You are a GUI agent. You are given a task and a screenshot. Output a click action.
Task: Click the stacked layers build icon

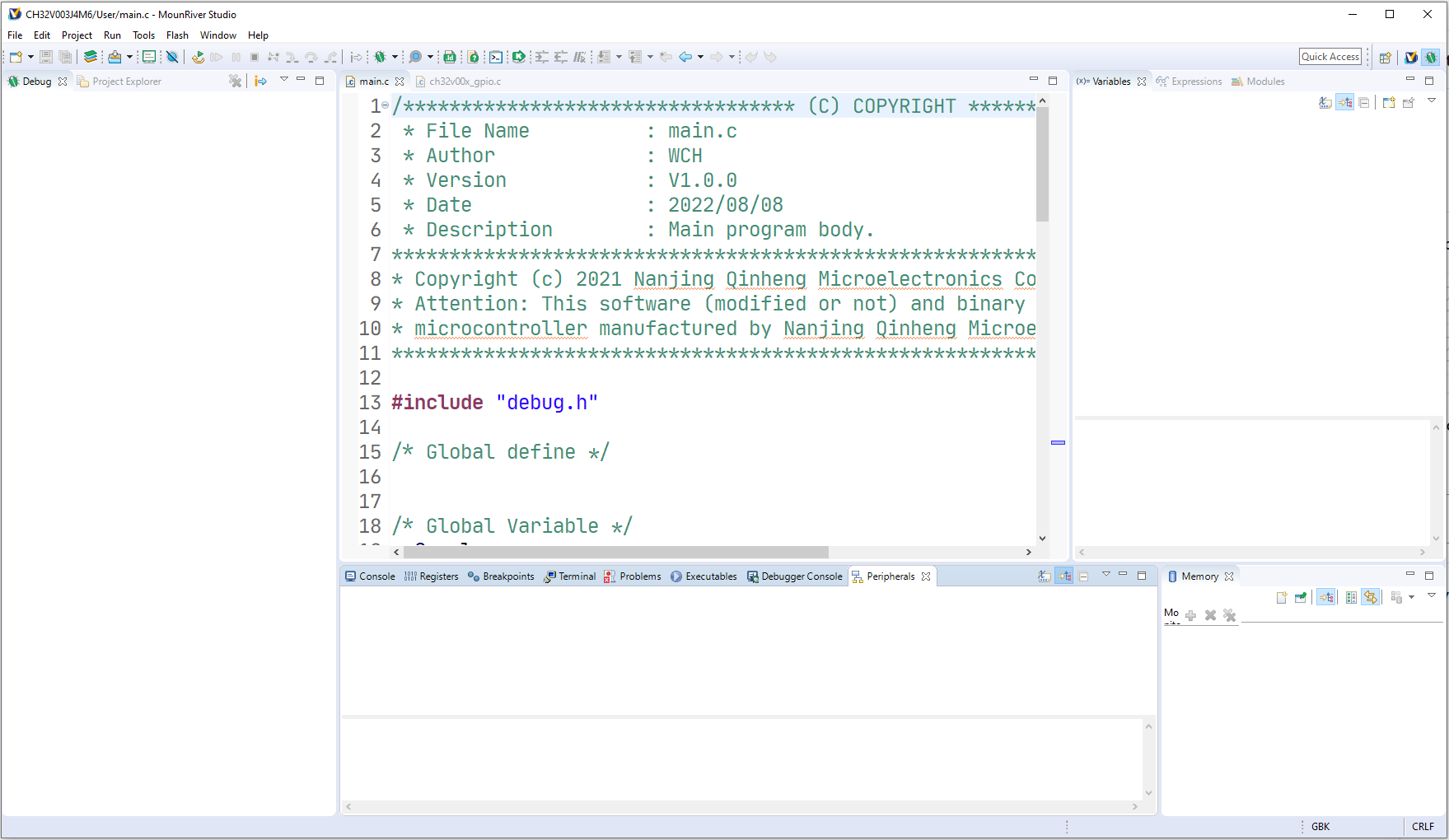pyautogui.click(x=91, y=57)
